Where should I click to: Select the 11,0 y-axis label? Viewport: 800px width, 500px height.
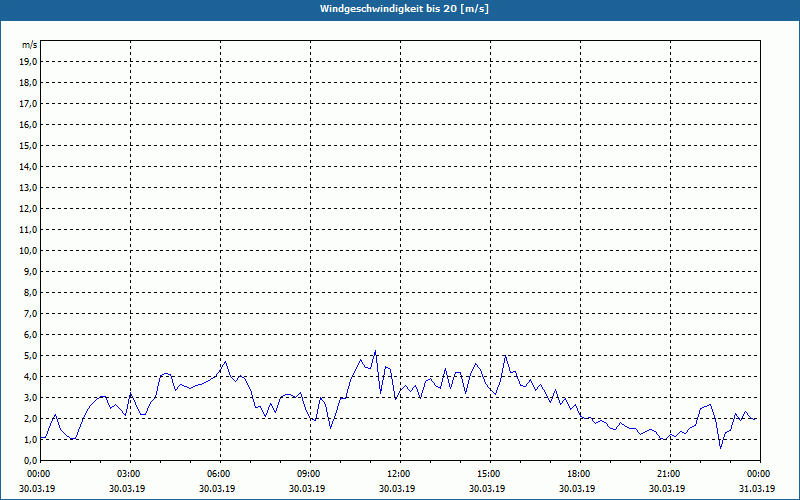click(28, 230)
